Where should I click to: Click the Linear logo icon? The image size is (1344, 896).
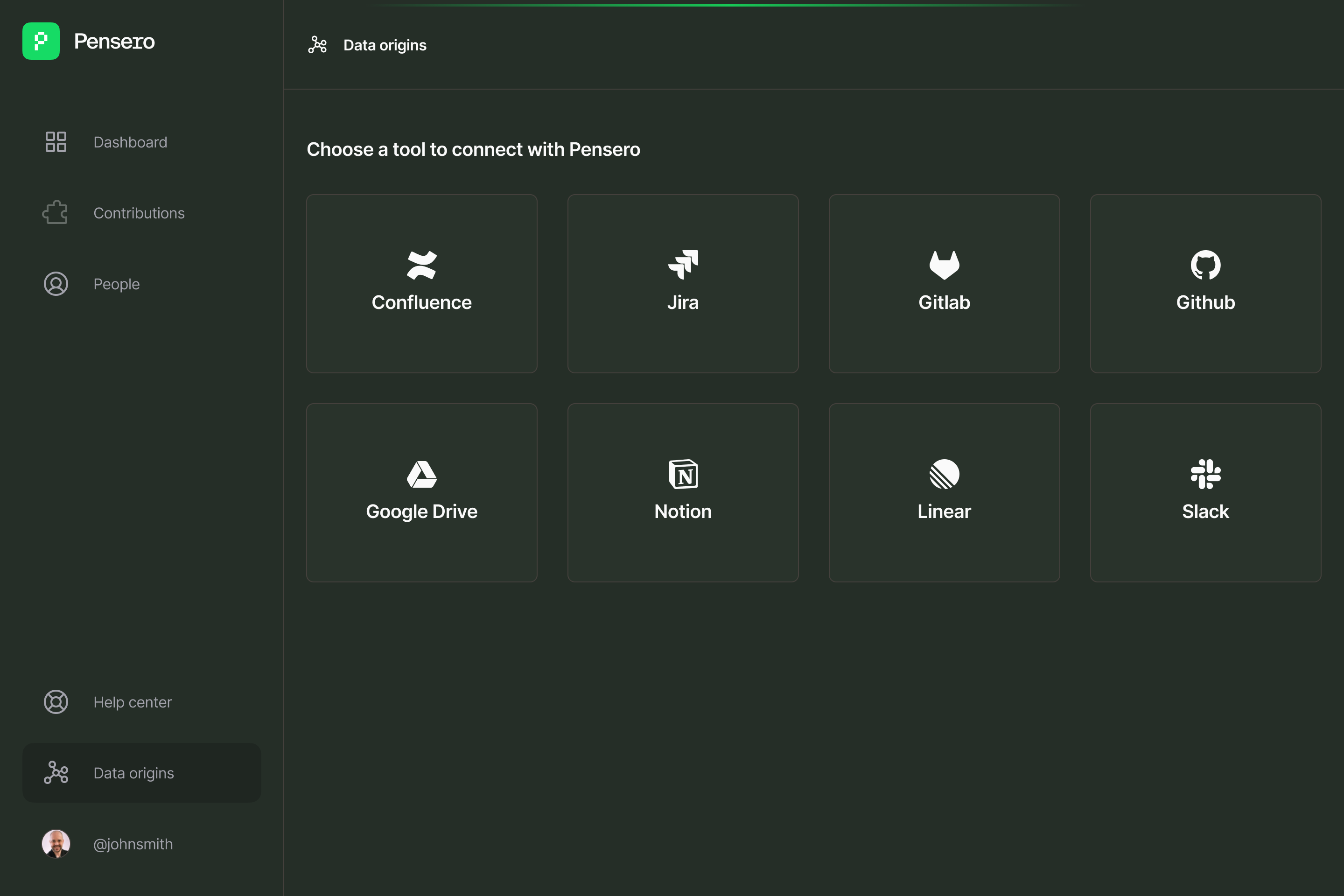coord(944,474)
